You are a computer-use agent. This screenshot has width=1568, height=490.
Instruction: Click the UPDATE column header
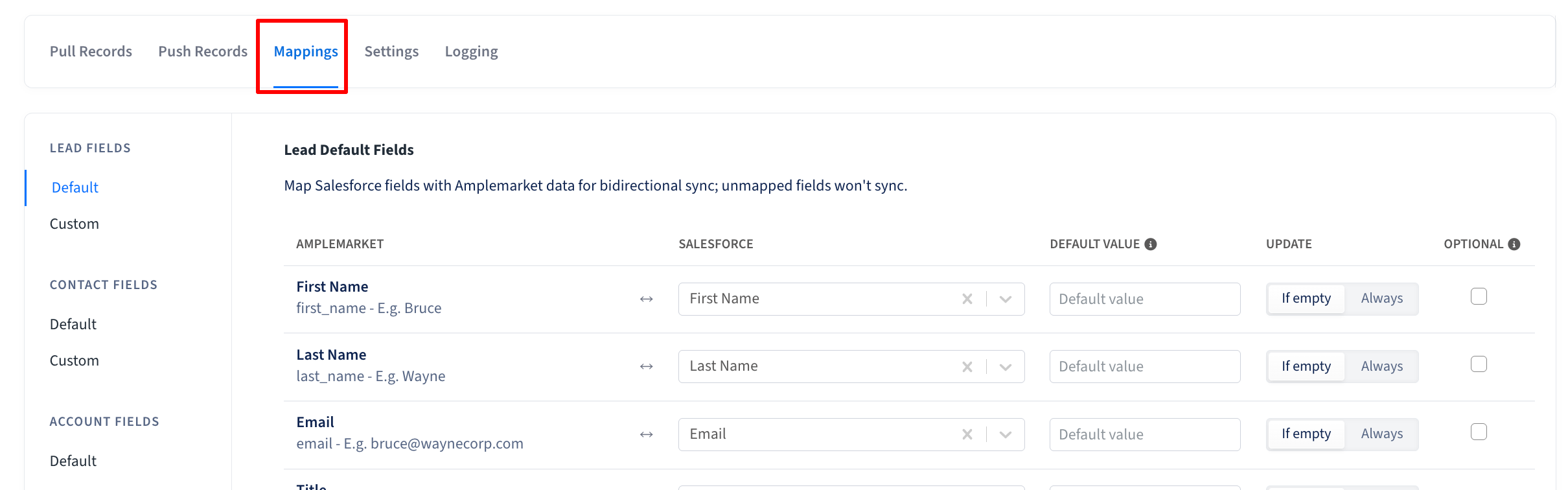(1289, 244)
